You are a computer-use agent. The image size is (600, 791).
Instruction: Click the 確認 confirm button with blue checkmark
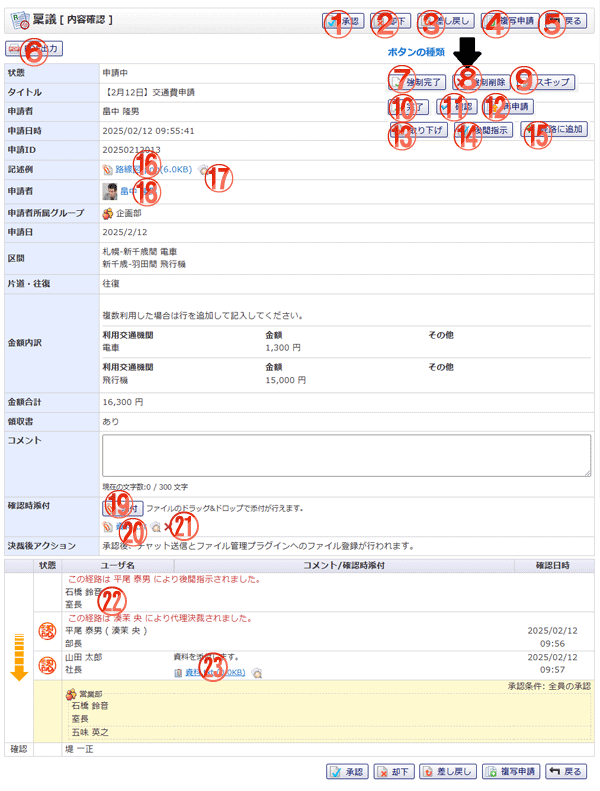click(456, 107)
